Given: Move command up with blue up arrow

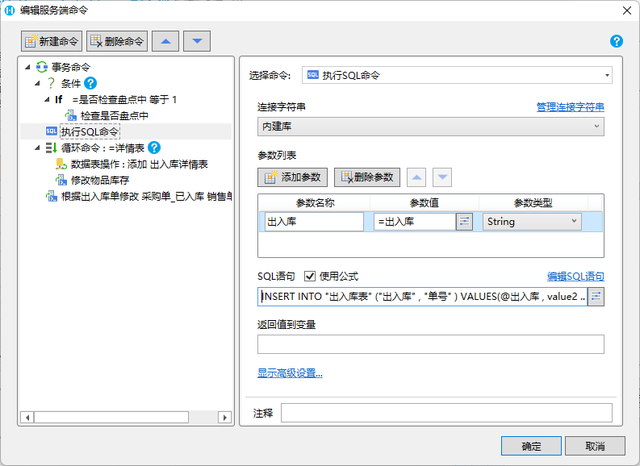Looking at the screenshot, I should 165,41.
